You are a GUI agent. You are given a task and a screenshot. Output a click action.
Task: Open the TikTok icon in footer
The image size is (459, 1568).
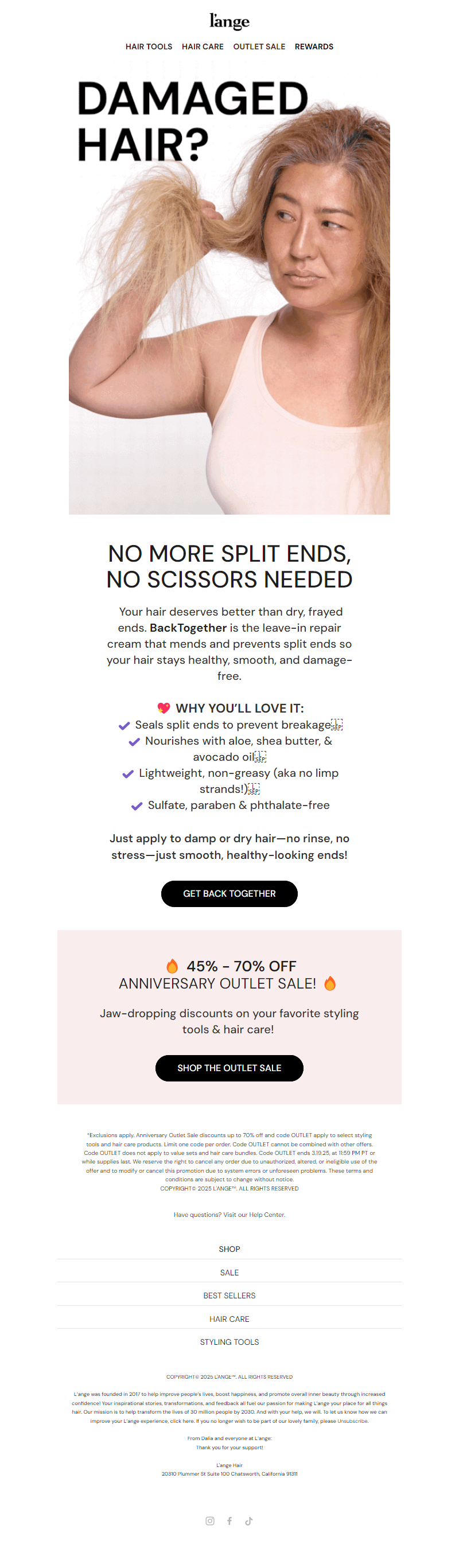(249, 1520)
